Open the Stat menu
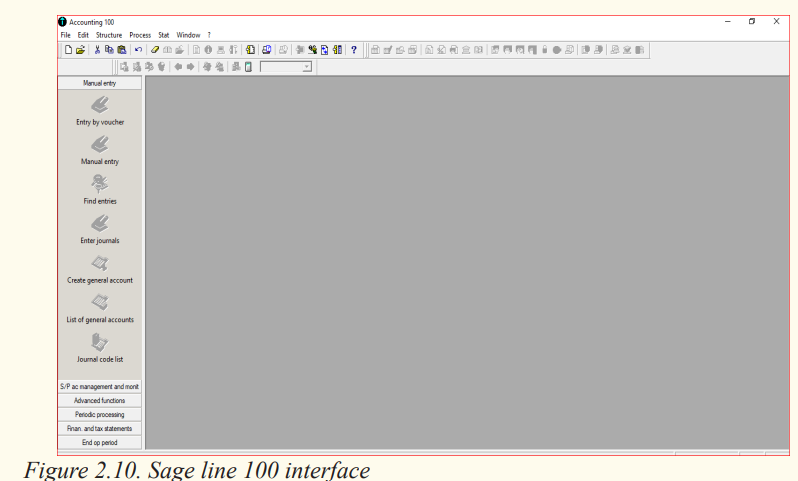This screenshot has height=481, width=798. coord(163,35)
